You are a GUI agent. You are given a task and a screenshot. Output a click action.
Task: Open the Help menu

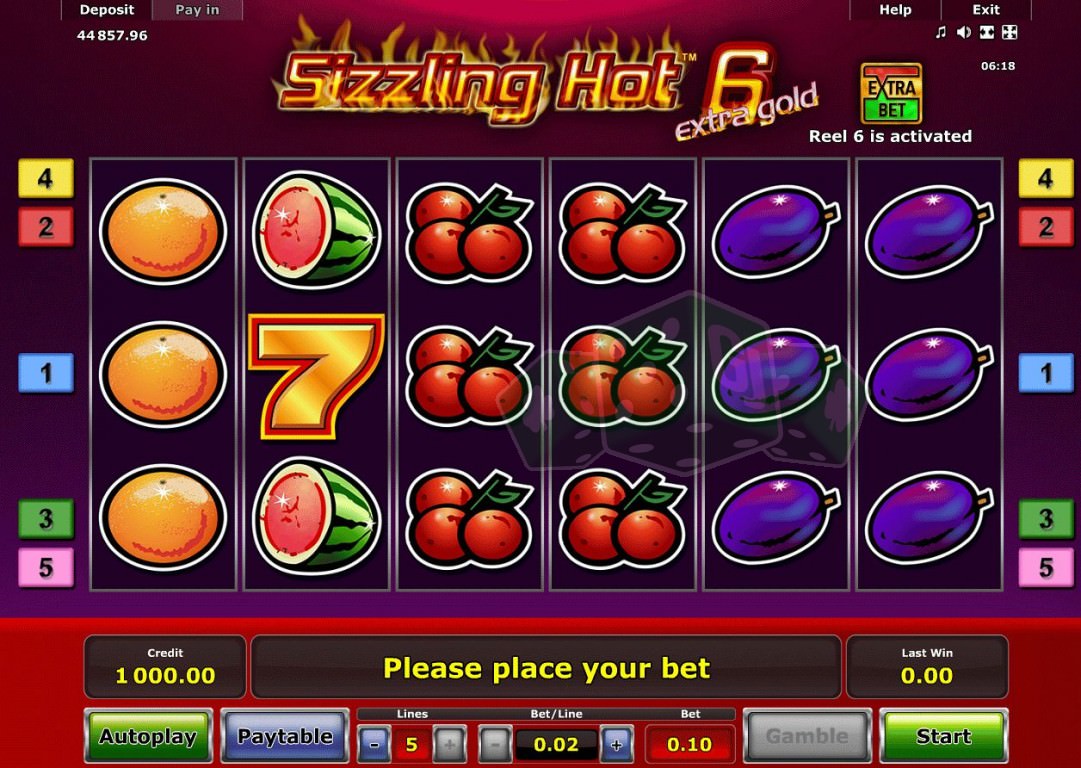(x=895, y=10)
